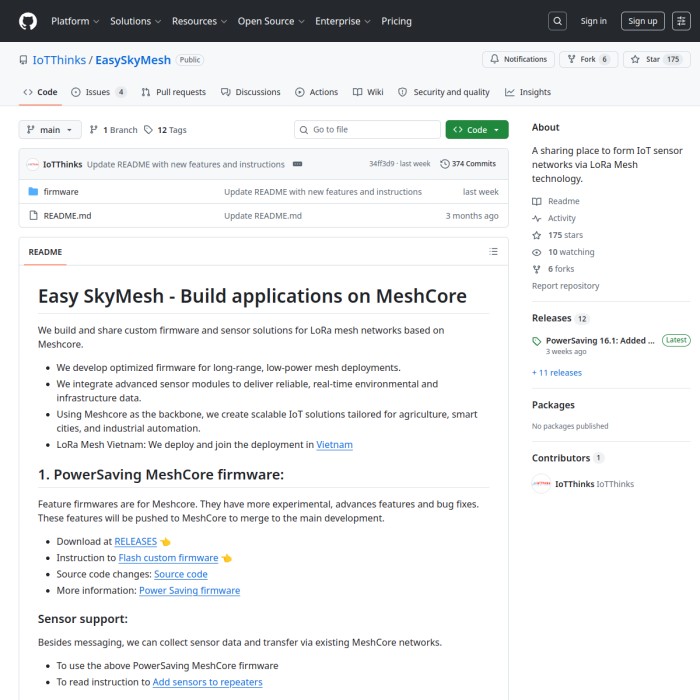
Task: Open PowerSaving 16.1 latest release
Action: coord(600,341)
